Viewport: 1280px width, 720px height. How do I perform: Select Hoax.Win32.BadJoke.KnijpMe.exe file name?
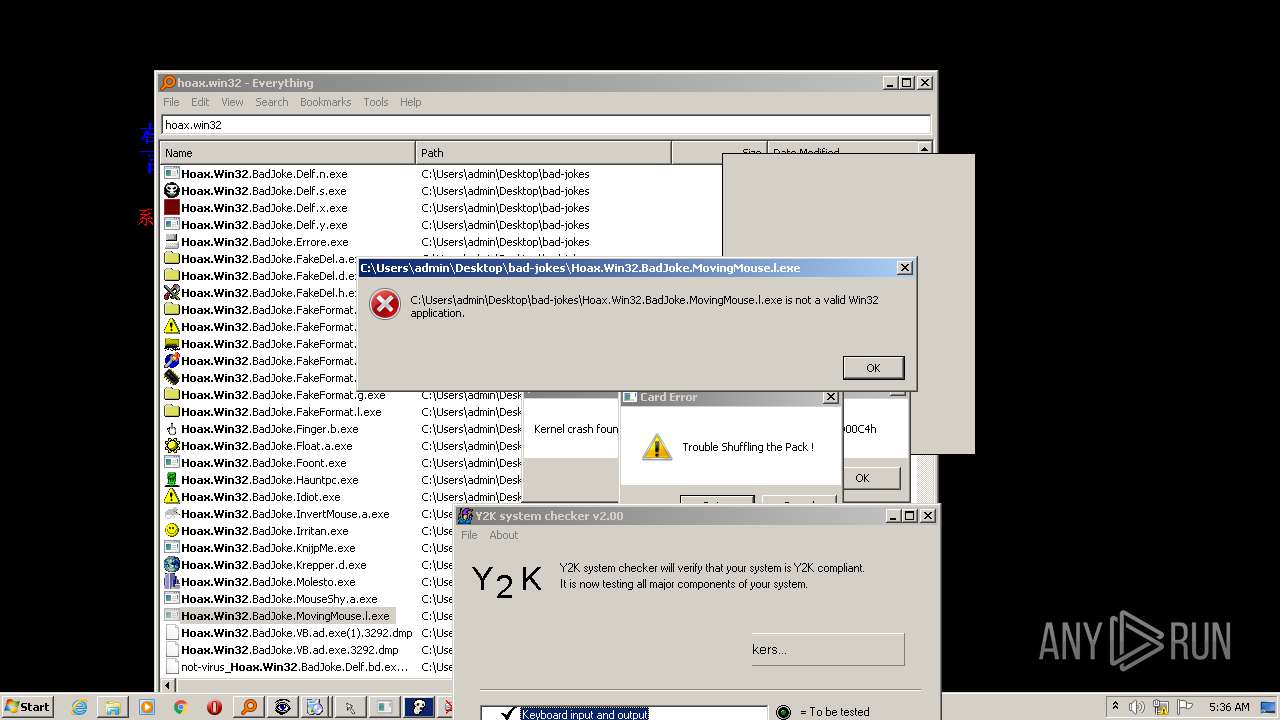pos(268,548)
